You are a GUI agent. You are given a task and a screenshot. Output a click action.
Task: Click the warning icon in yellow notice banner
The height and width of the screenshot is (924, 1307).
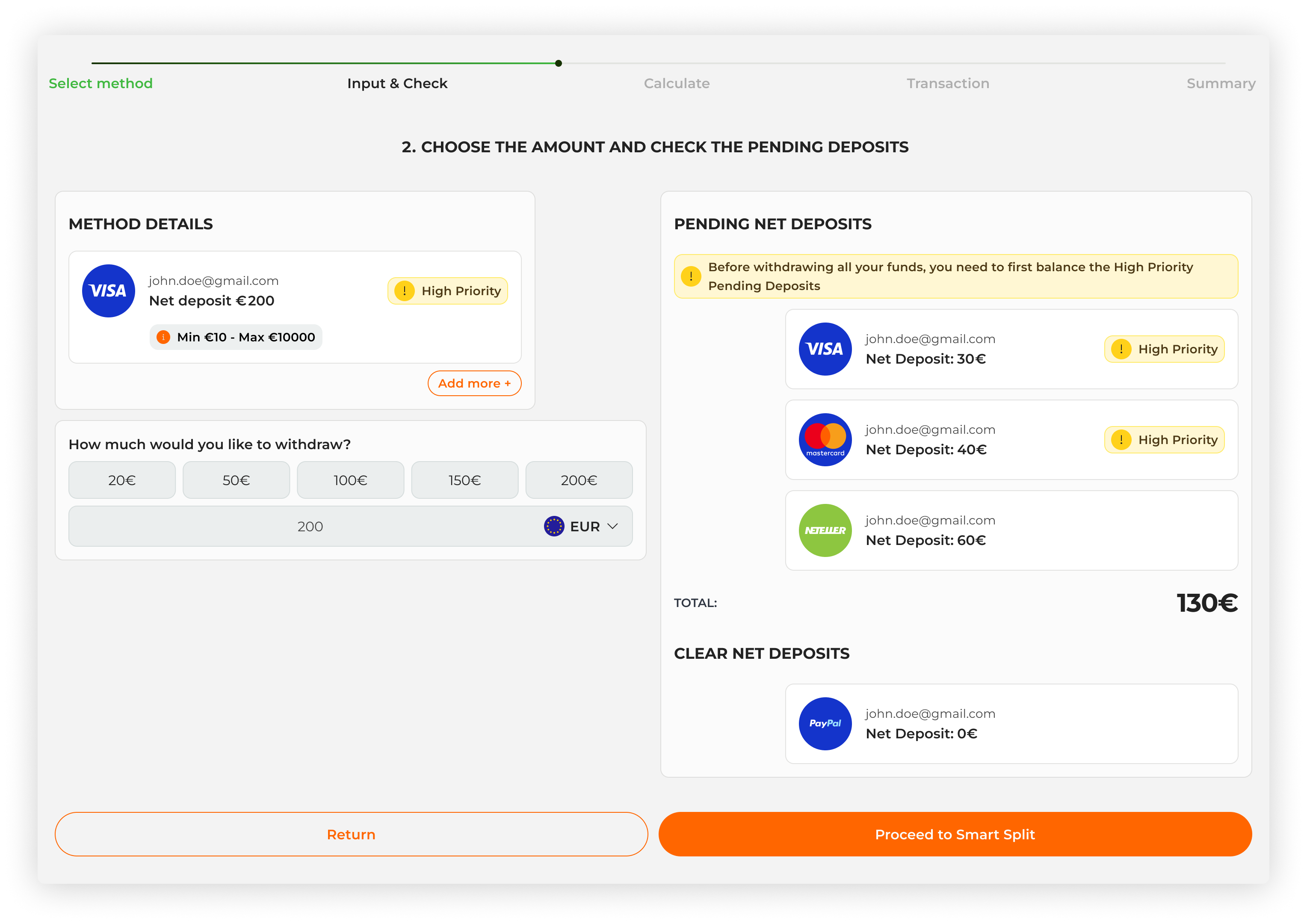[x=691, y=276]
